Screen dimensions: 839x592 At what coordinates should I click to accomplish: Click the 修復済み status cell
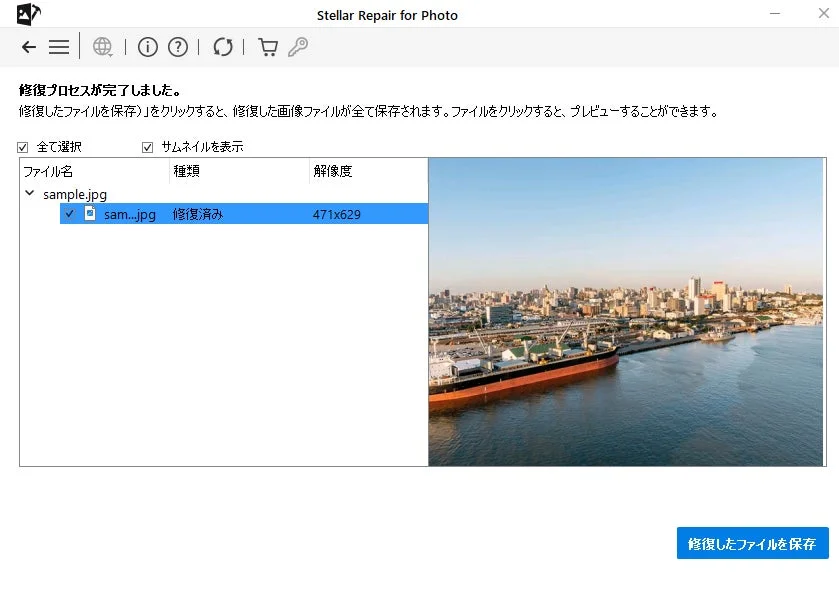pos(197,214)
